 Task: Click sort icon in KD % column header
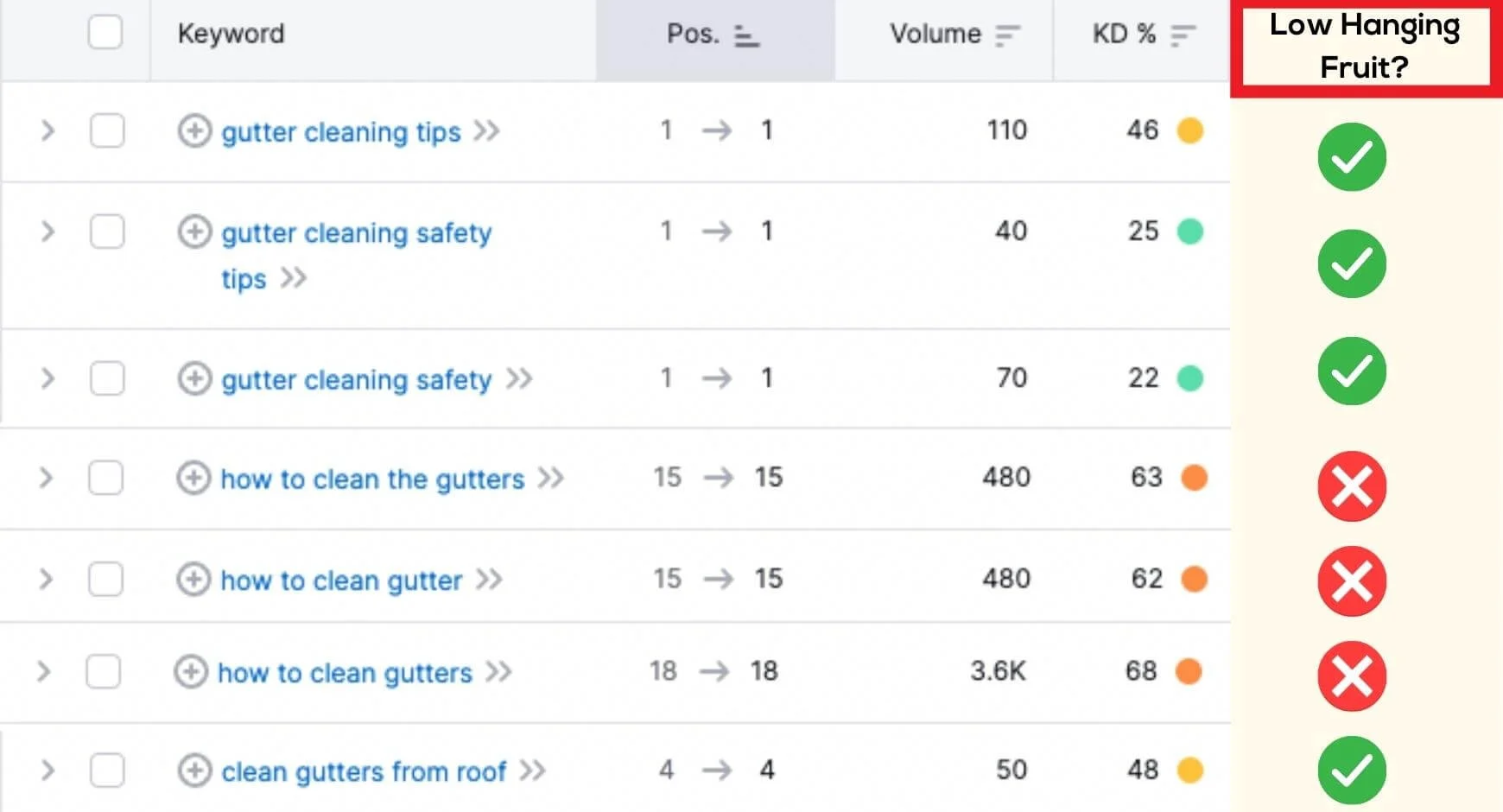[x=1183, y=35]
